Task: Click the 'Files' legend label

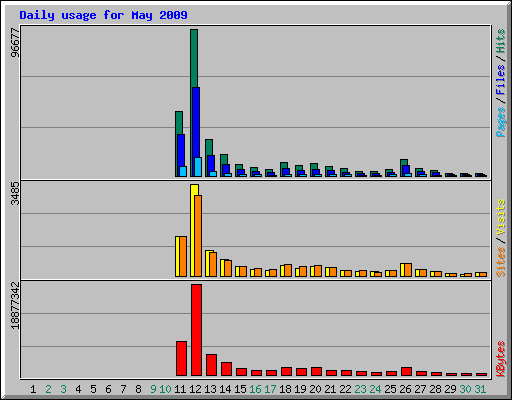Action: (x=501, y=79)
